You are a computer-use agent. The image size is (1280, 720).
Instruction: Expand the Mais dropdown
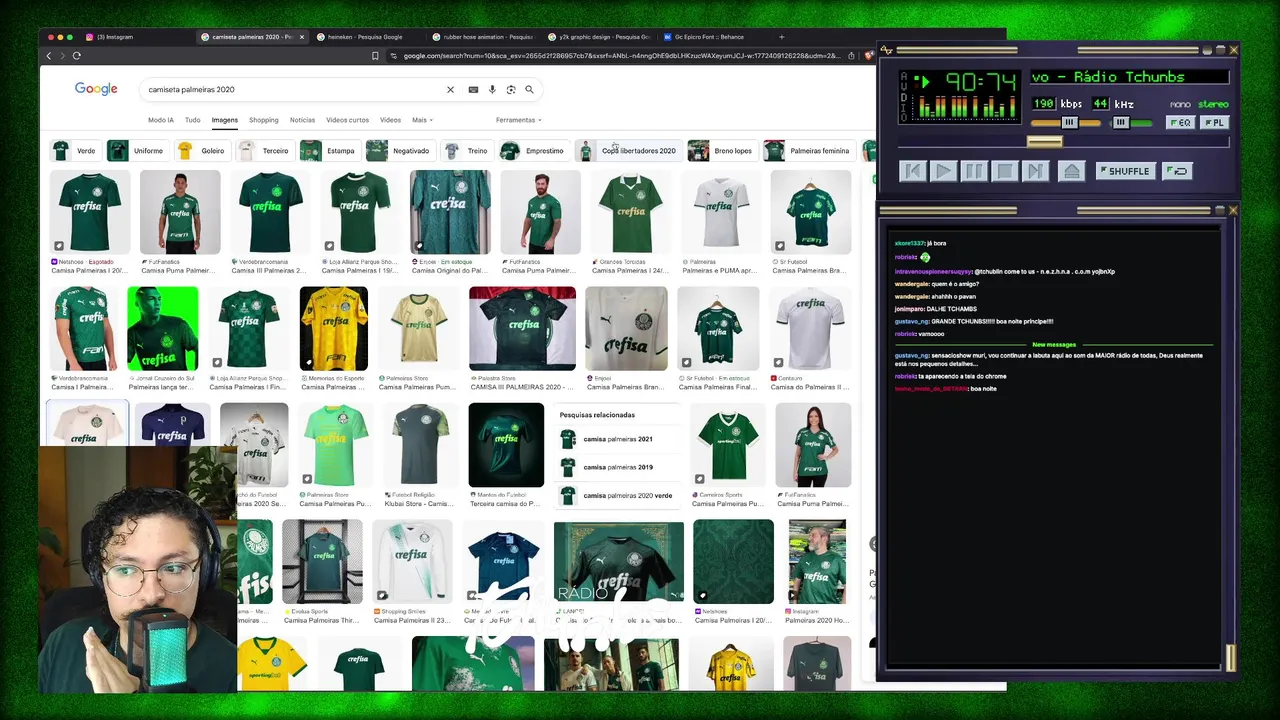tap(421, 120)
